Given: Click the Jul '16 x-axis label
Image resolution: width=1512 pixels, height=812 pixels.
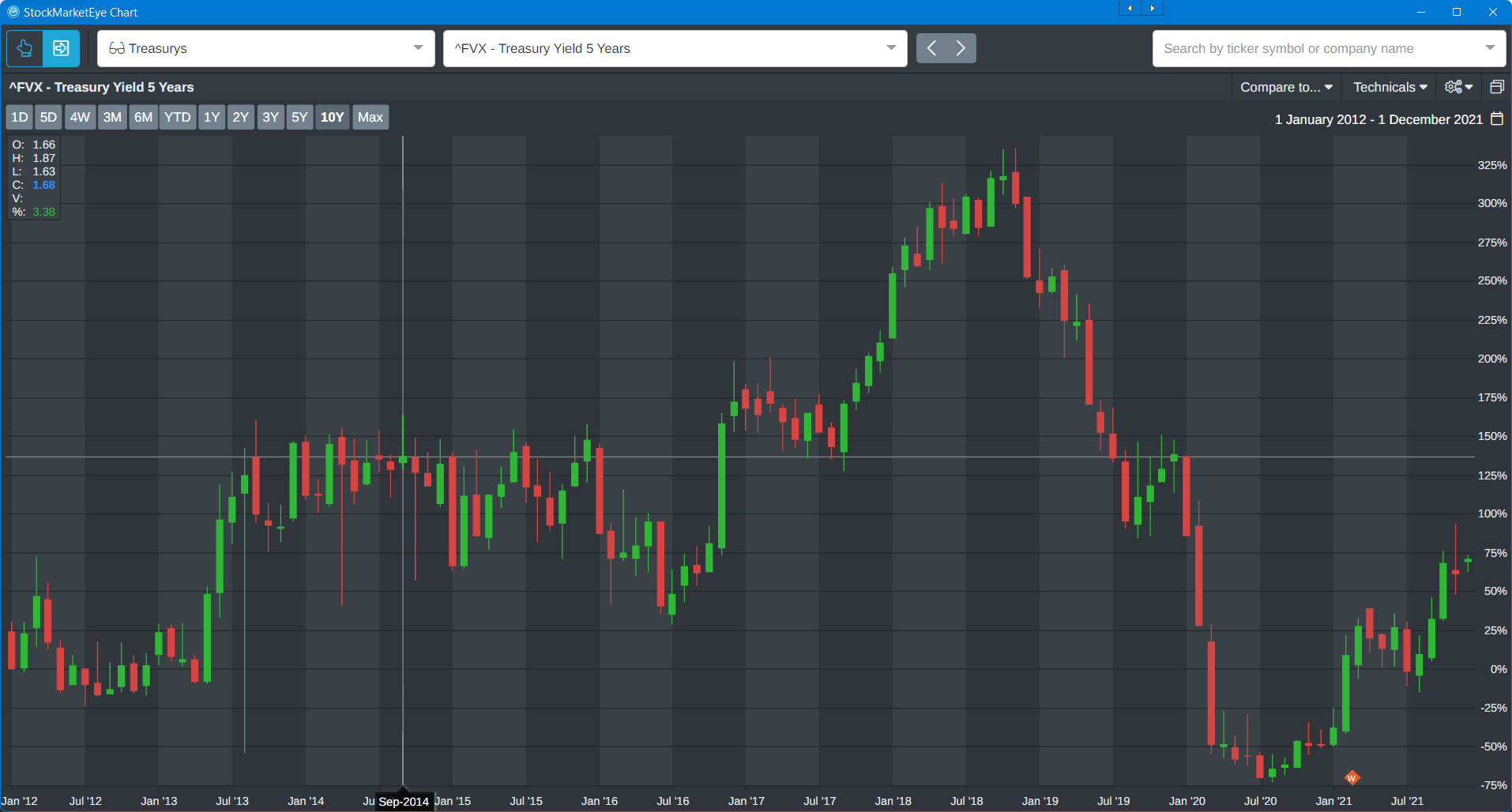Looking at the screenshot, I should 672,801.
